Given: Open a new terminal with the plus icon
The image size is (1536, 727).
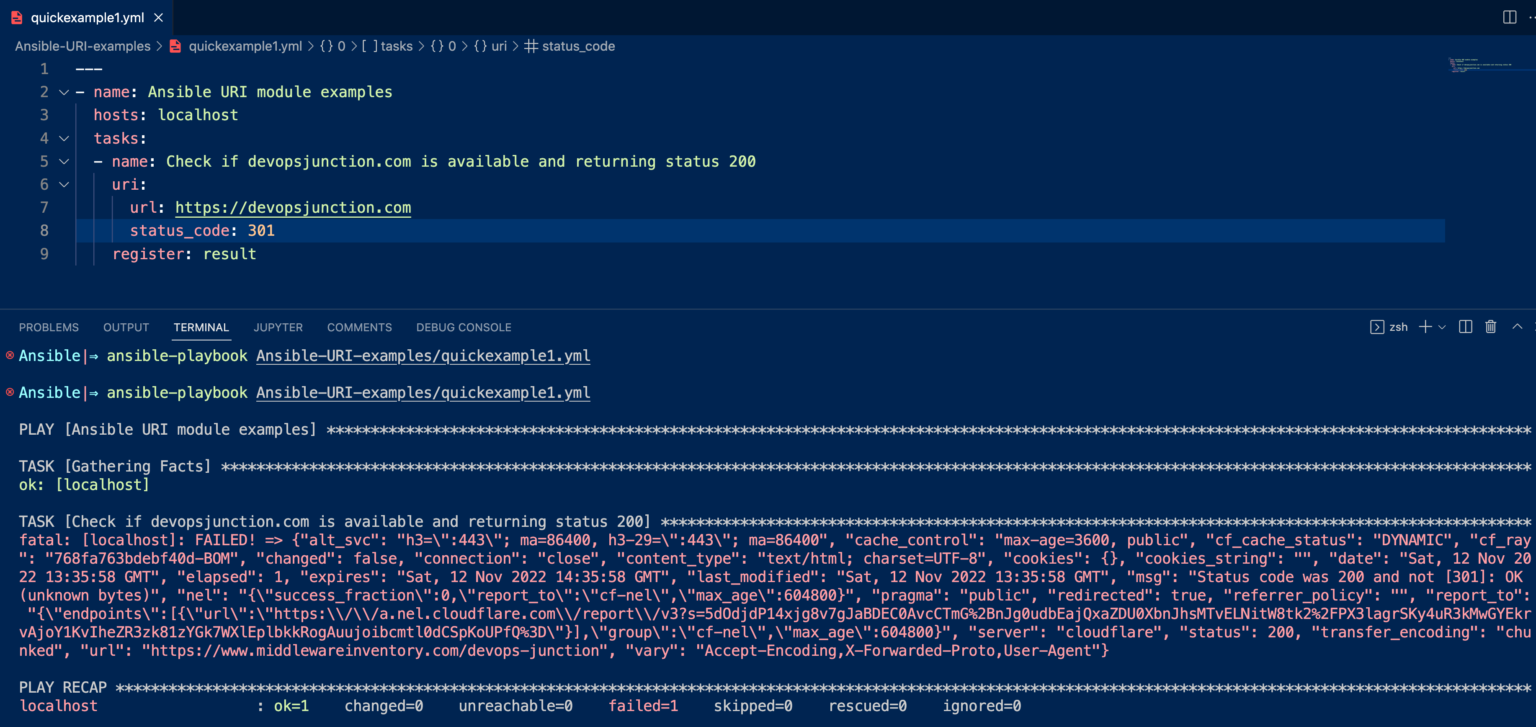Looking at the screenshot, I should [x=1425, y=326].
